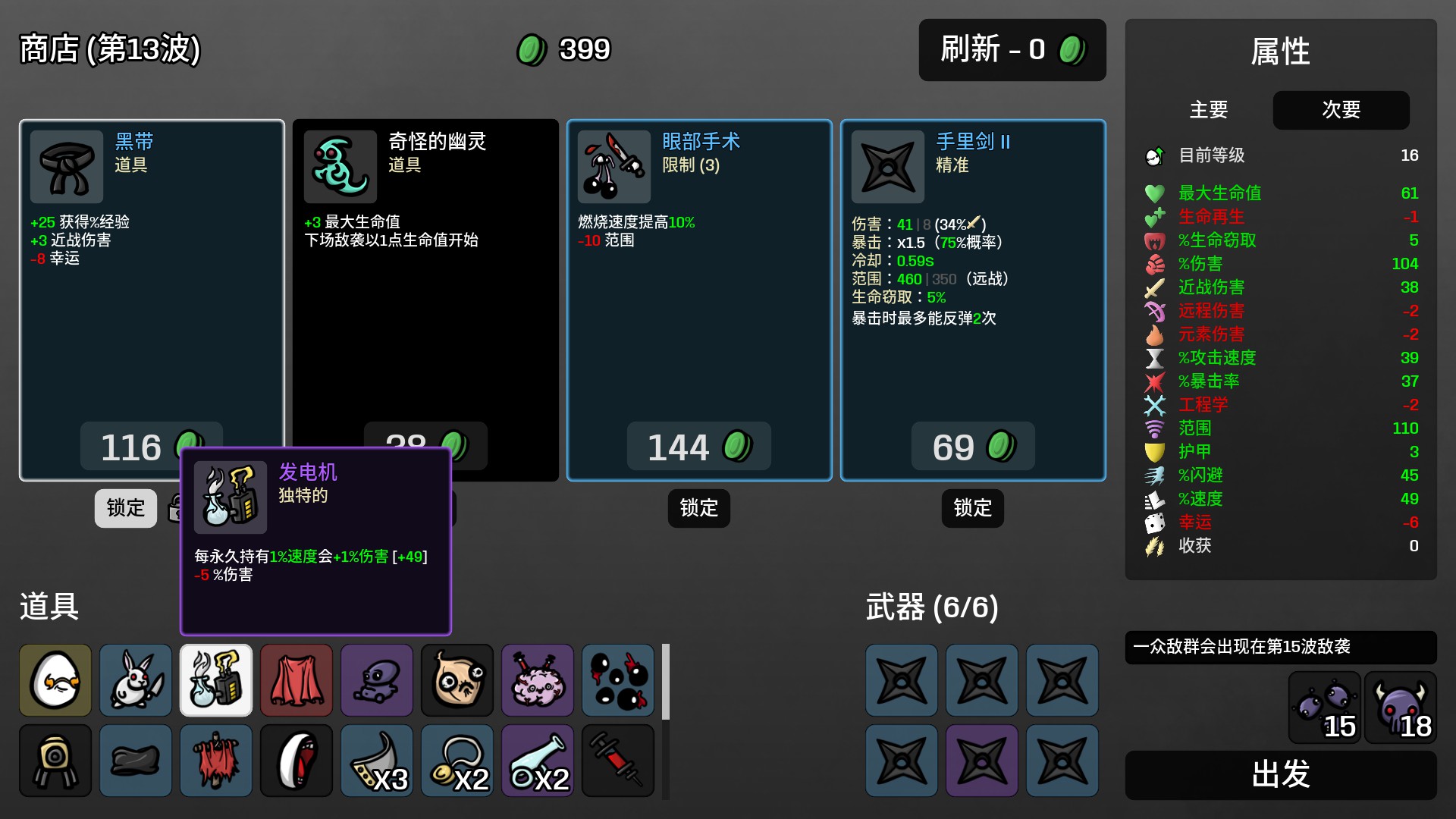Viewport: 1456px width, 819px height.
Task: Click 出发 to start next wave
Action: (1281, 775)
